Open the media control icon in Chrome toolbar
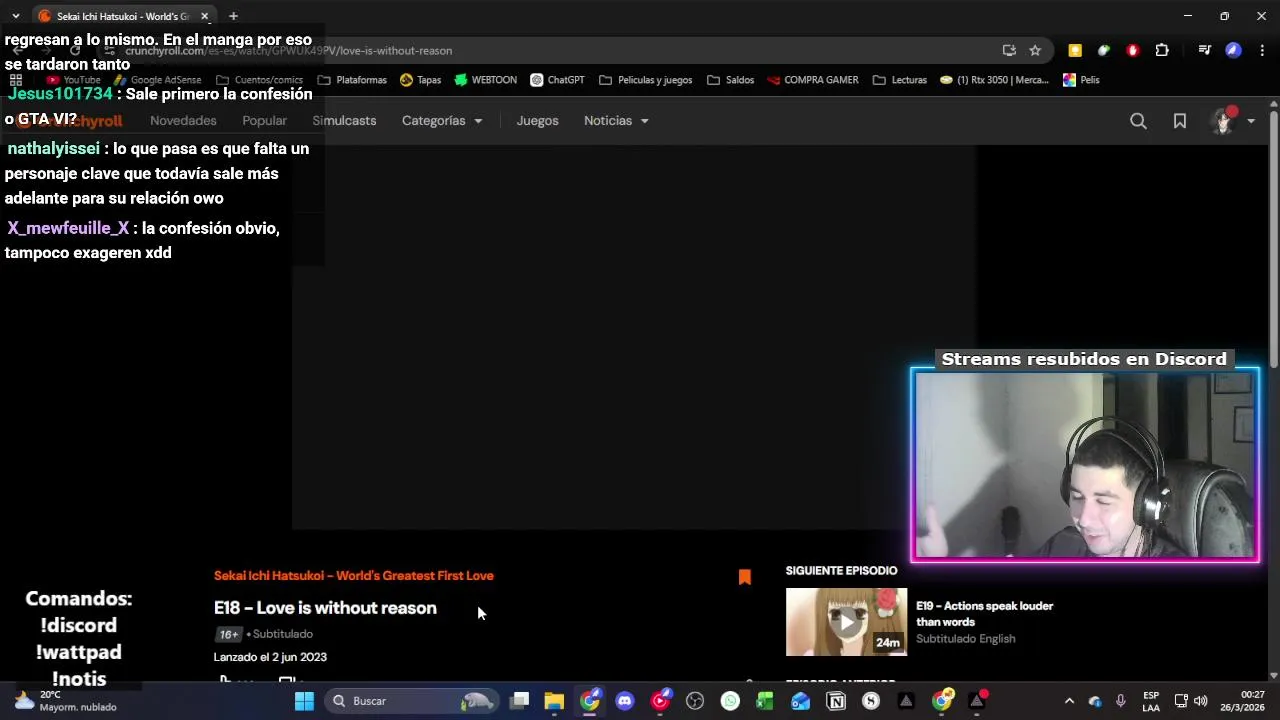1280x720 pixels. pos(1204,51)
